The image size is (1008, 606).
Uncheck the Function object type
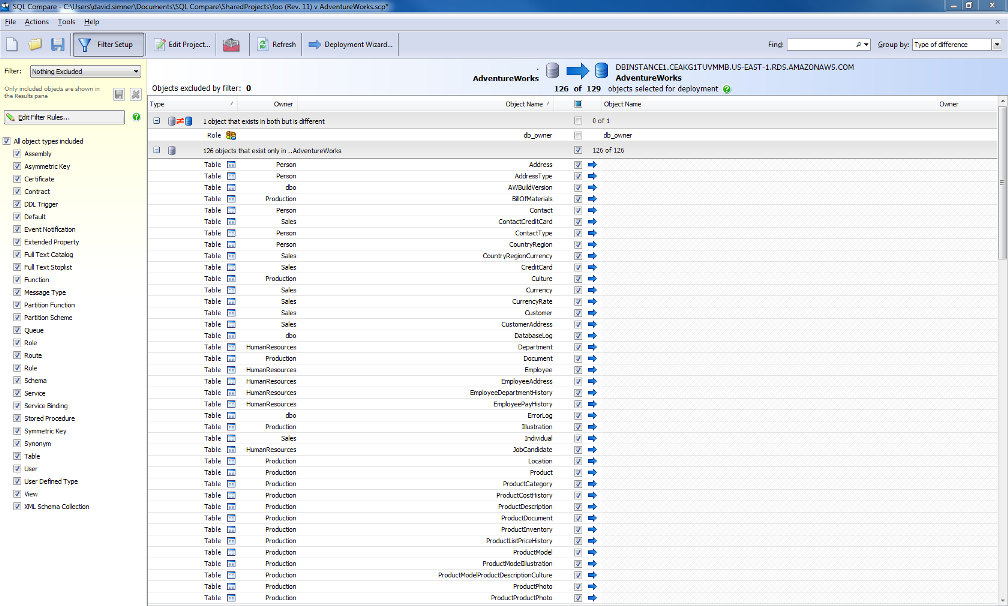[x=17, y=280]
